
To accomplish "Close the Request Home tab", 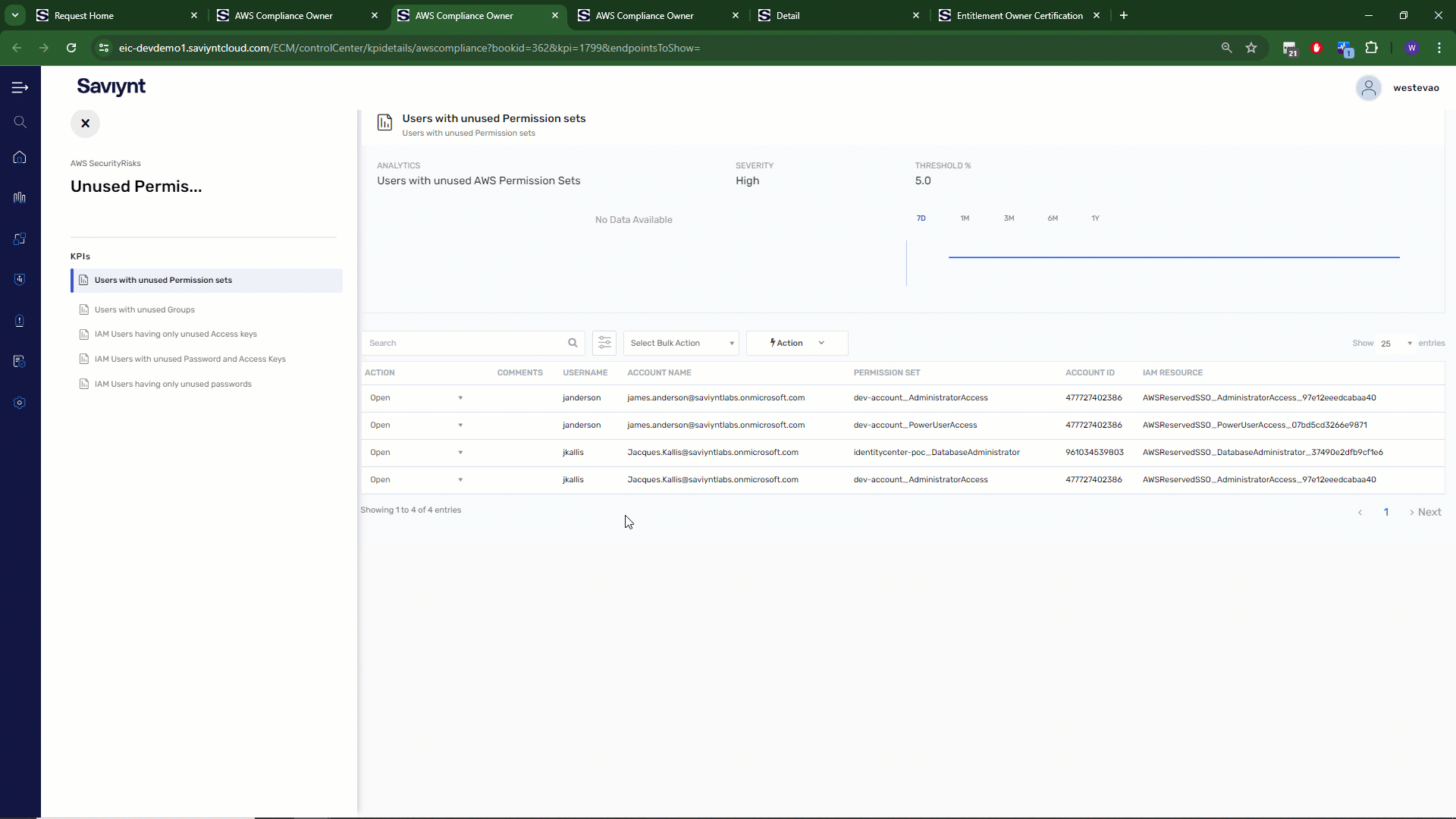I will coord(194,15).
